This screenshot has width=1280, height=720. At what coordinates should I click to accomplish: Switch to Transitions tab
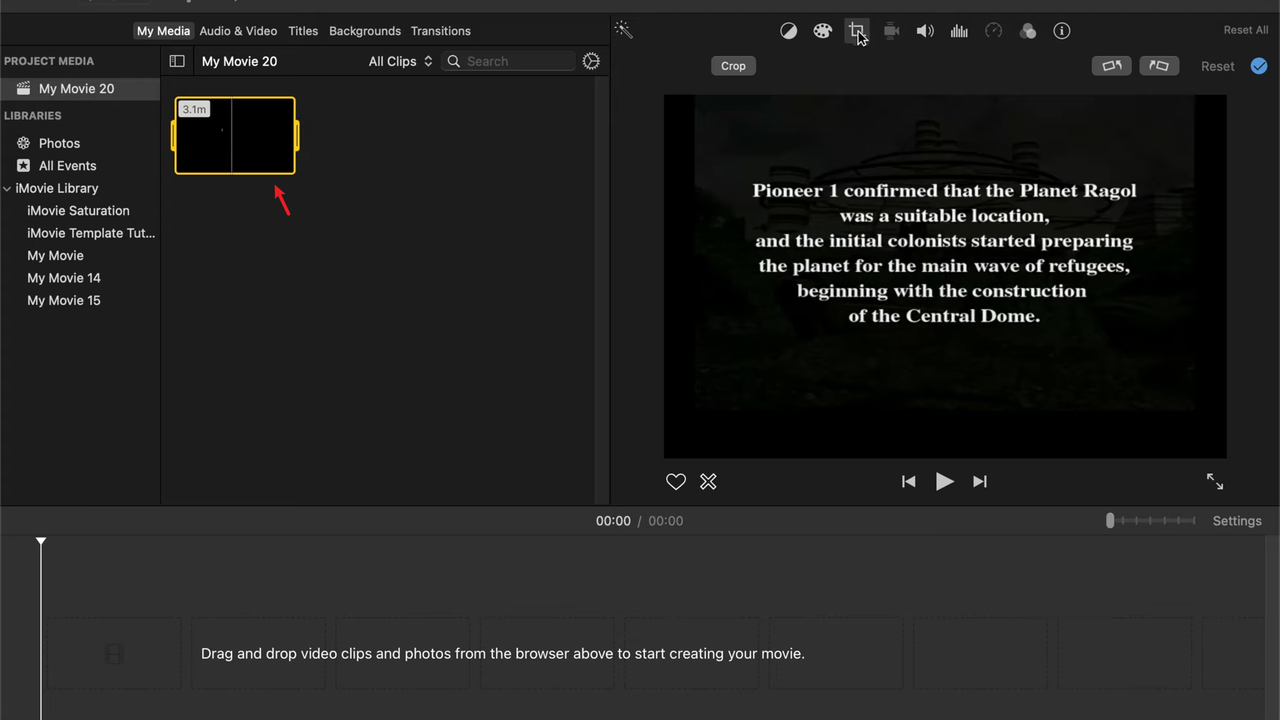click(440, 31)
